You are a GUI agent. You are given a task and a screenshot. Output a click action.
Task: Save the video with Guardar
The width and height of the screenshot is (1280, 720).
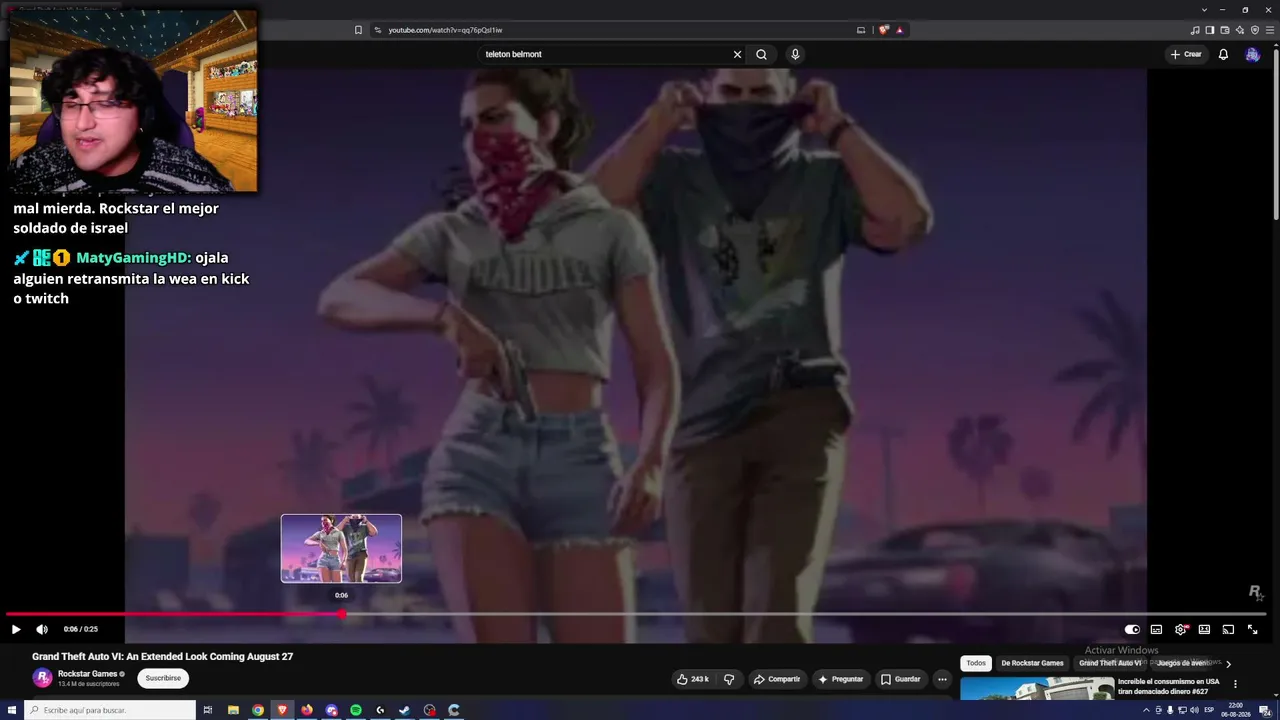point(900,679)
